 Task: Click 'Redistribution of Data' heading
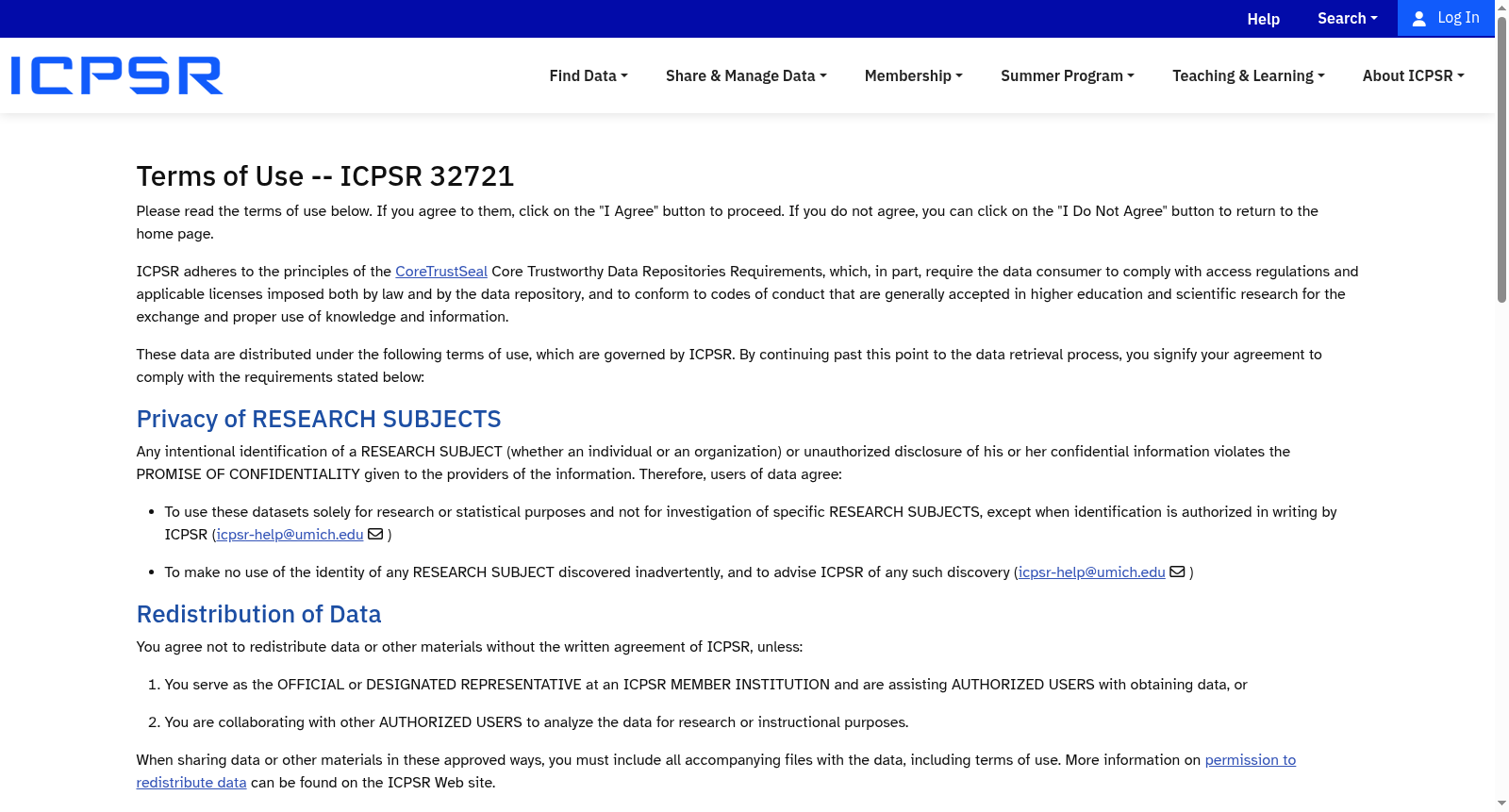(259, 615)
